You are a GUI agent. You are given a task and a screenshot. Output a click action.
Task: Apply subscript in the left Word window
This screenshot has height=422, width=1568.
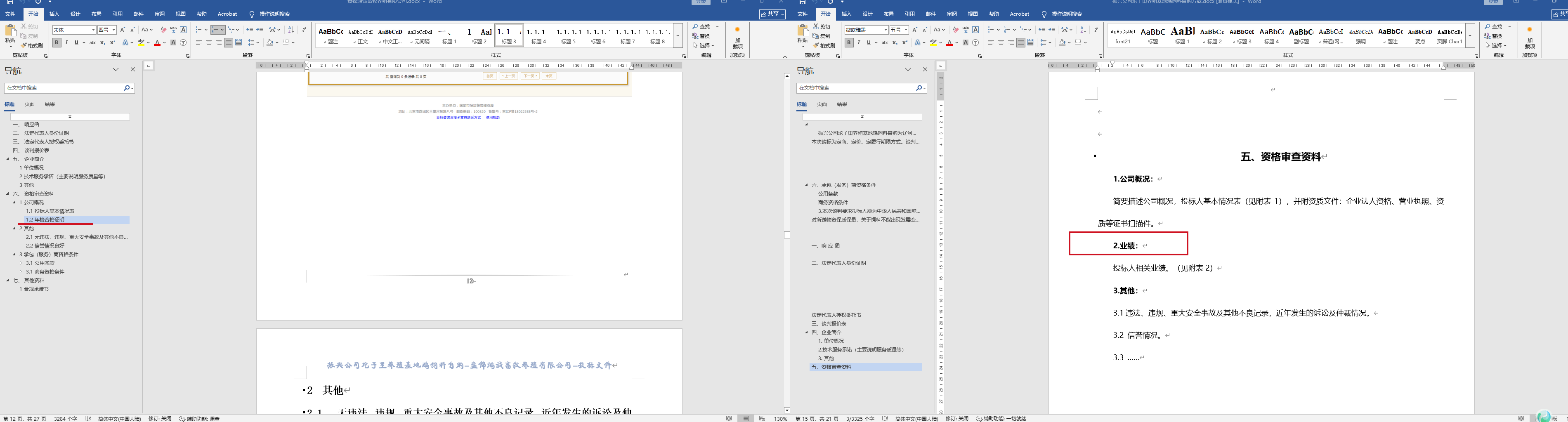tap(102, 42)
